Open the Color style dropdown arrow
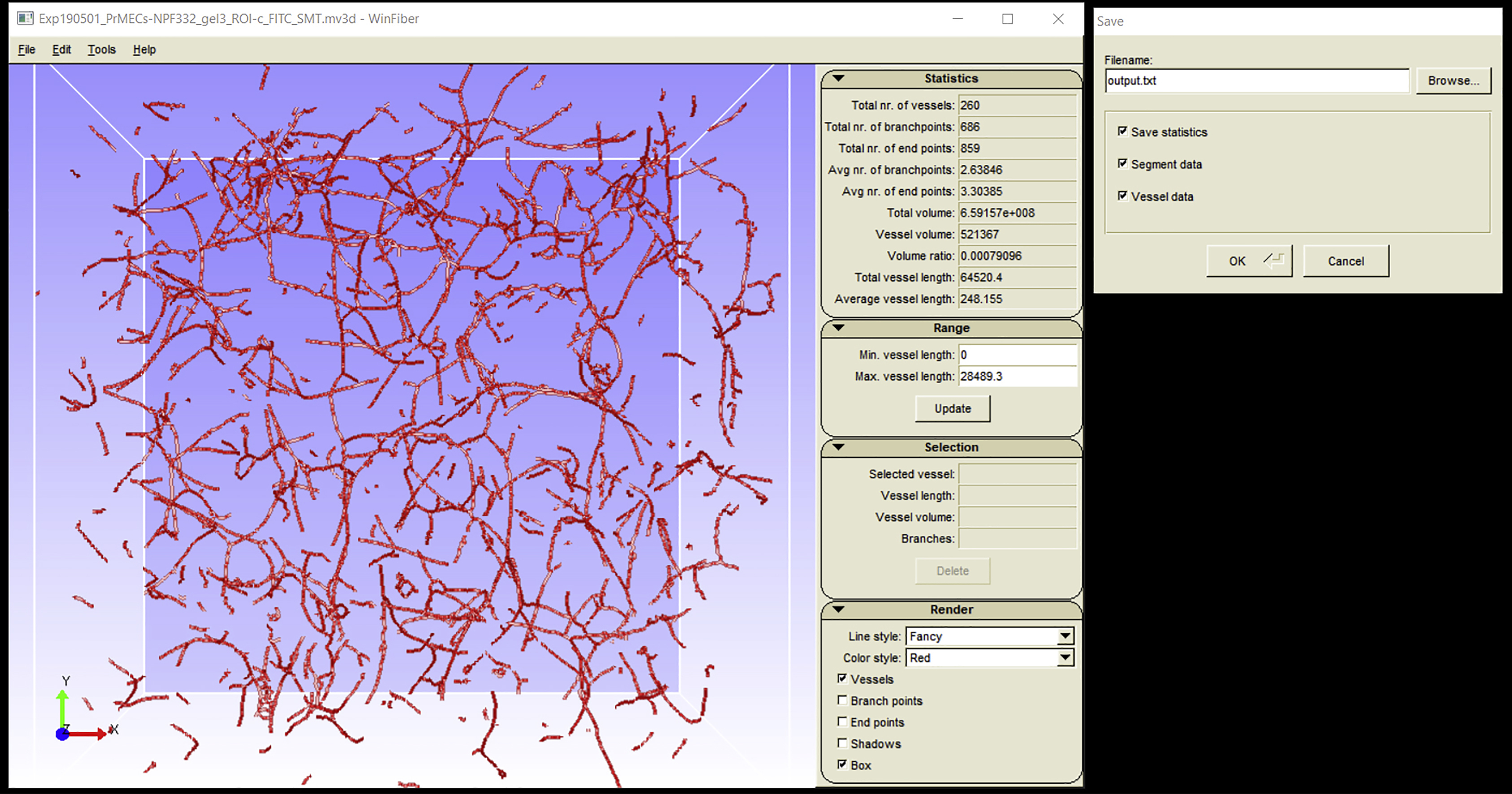 point(1065,658)
